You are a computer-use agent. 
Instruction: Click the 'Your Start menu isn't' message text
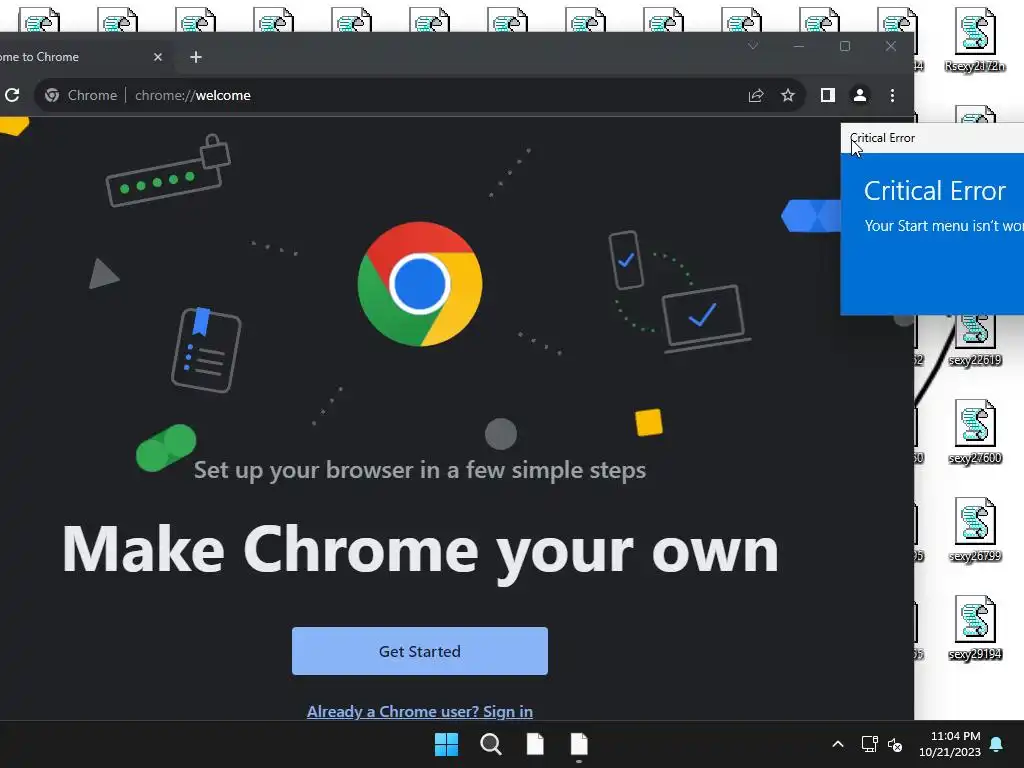click(x=944, y=226)
